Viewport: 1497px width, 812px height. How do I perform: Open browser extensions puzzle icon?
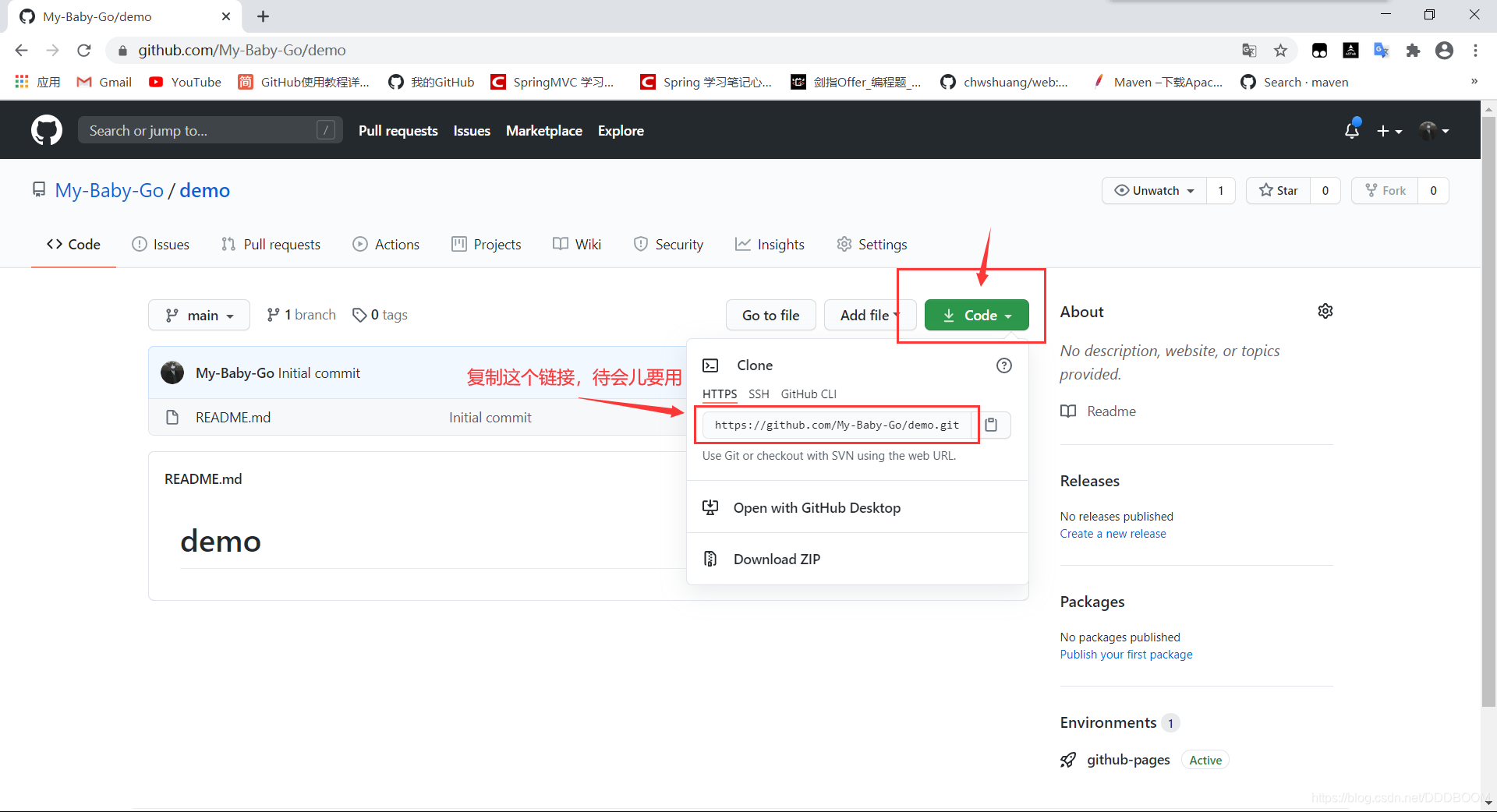(x=1413, y=50)
